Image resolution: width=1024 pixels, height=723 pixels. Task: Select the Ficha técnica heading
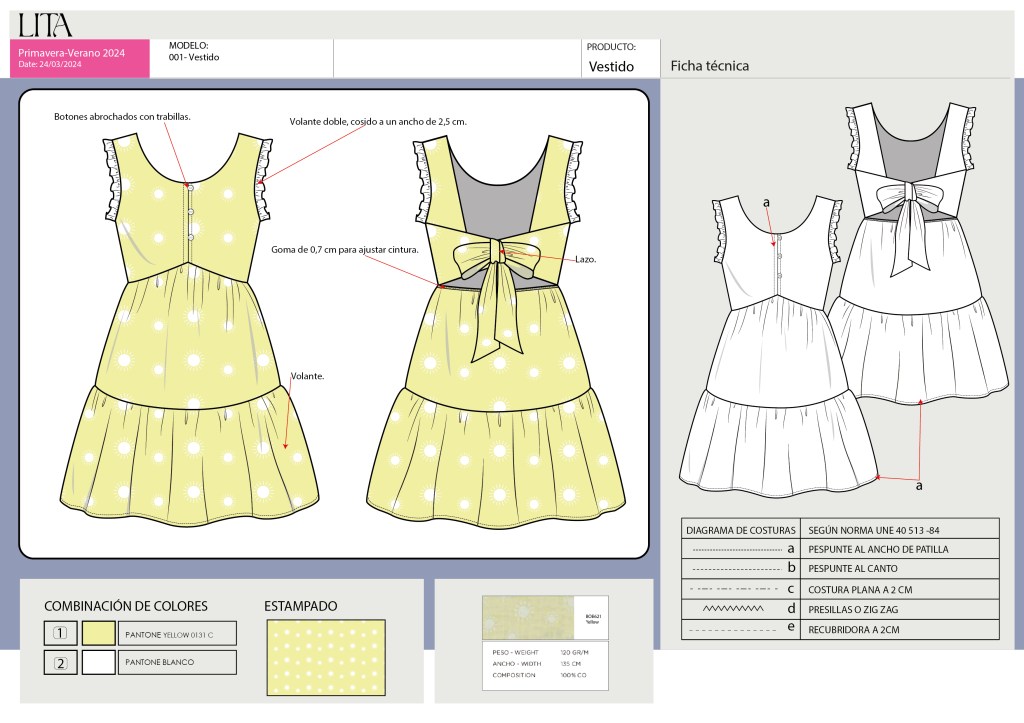coord(710,67)
